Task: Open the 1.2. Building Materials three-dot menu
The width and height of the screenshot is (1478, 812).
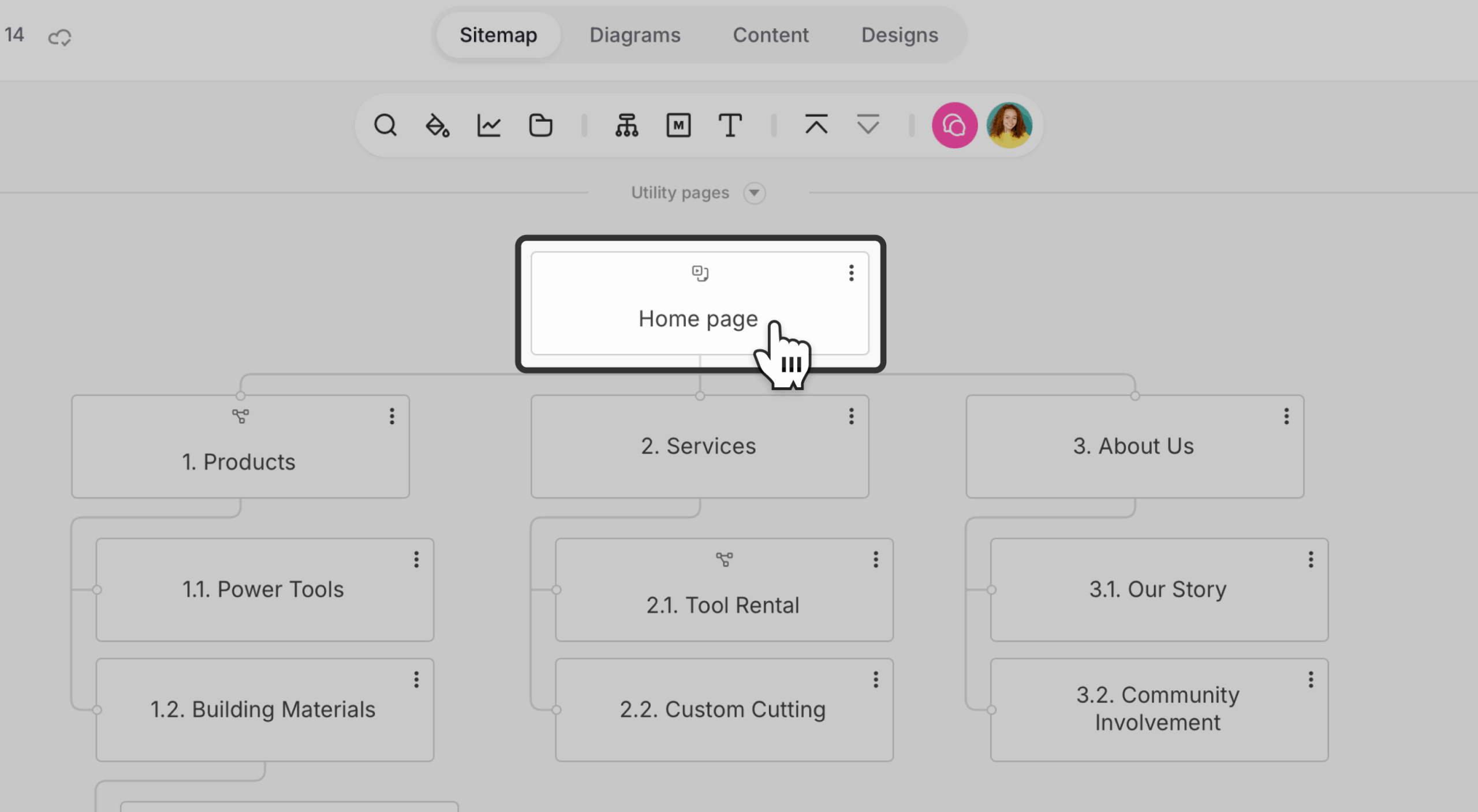Action: (416, 679)
